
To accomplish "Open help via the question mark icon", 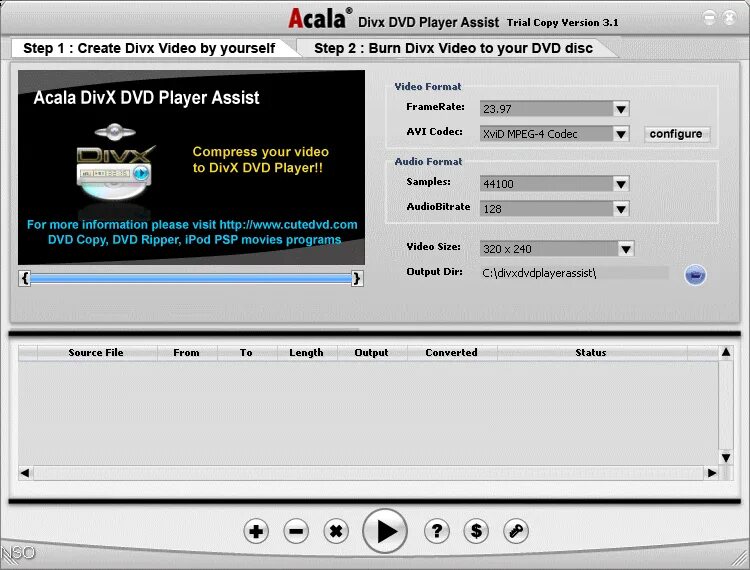I will click(436, 531).
